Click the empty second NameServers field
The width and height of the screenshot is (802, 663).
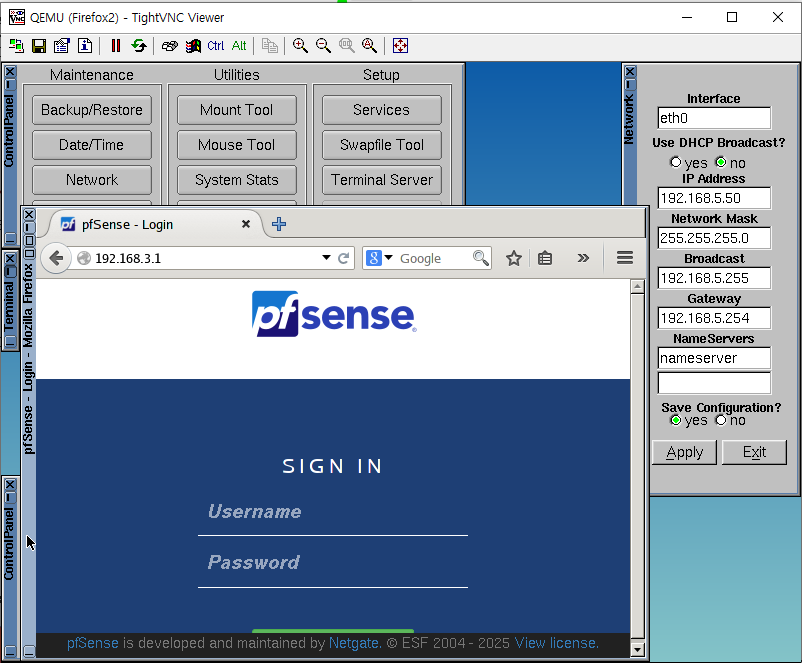[714, 383]
